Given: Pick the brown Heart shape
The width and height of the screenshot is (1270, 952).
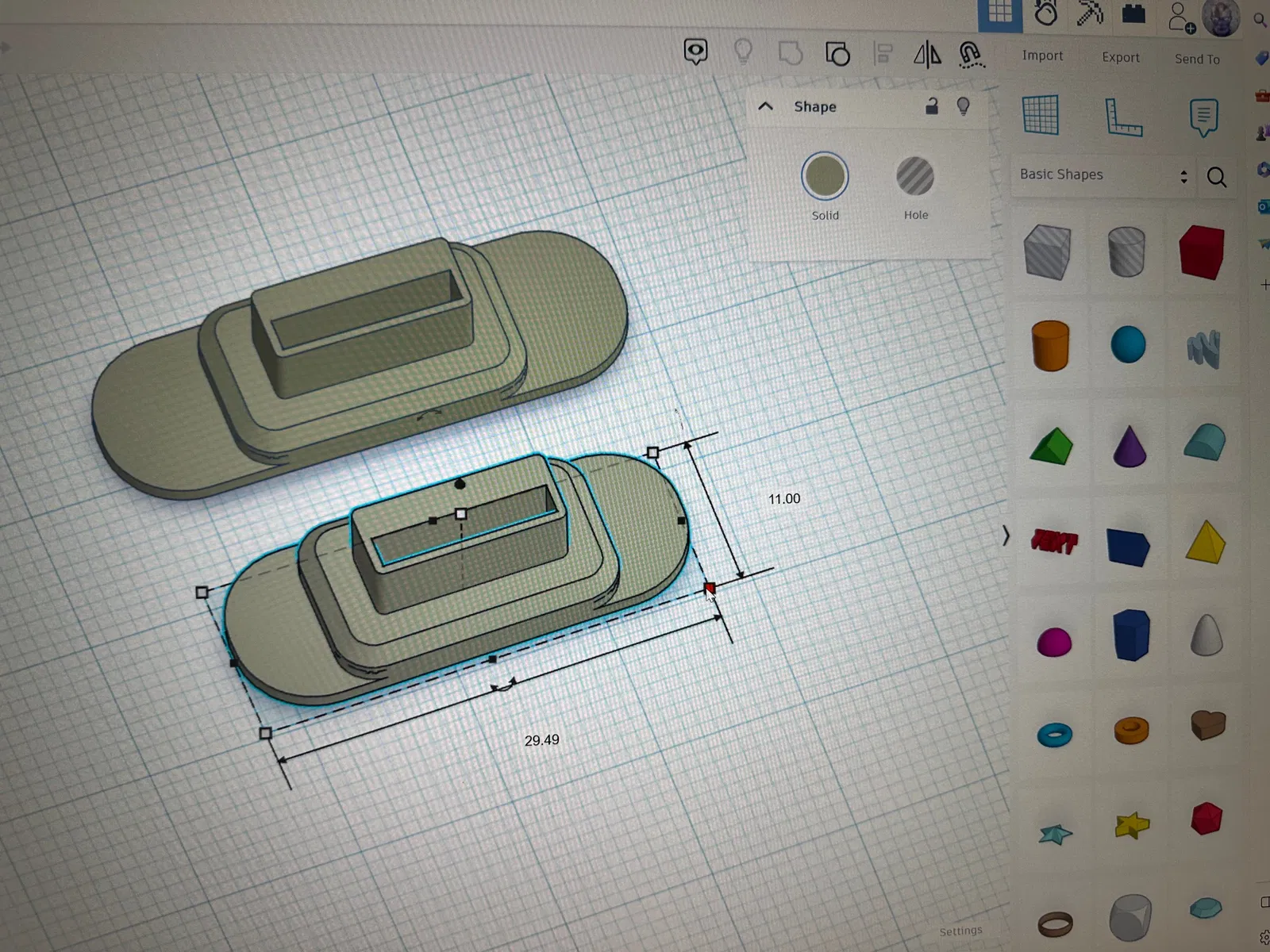Looking at the screenshot, I should point(1208,724).
